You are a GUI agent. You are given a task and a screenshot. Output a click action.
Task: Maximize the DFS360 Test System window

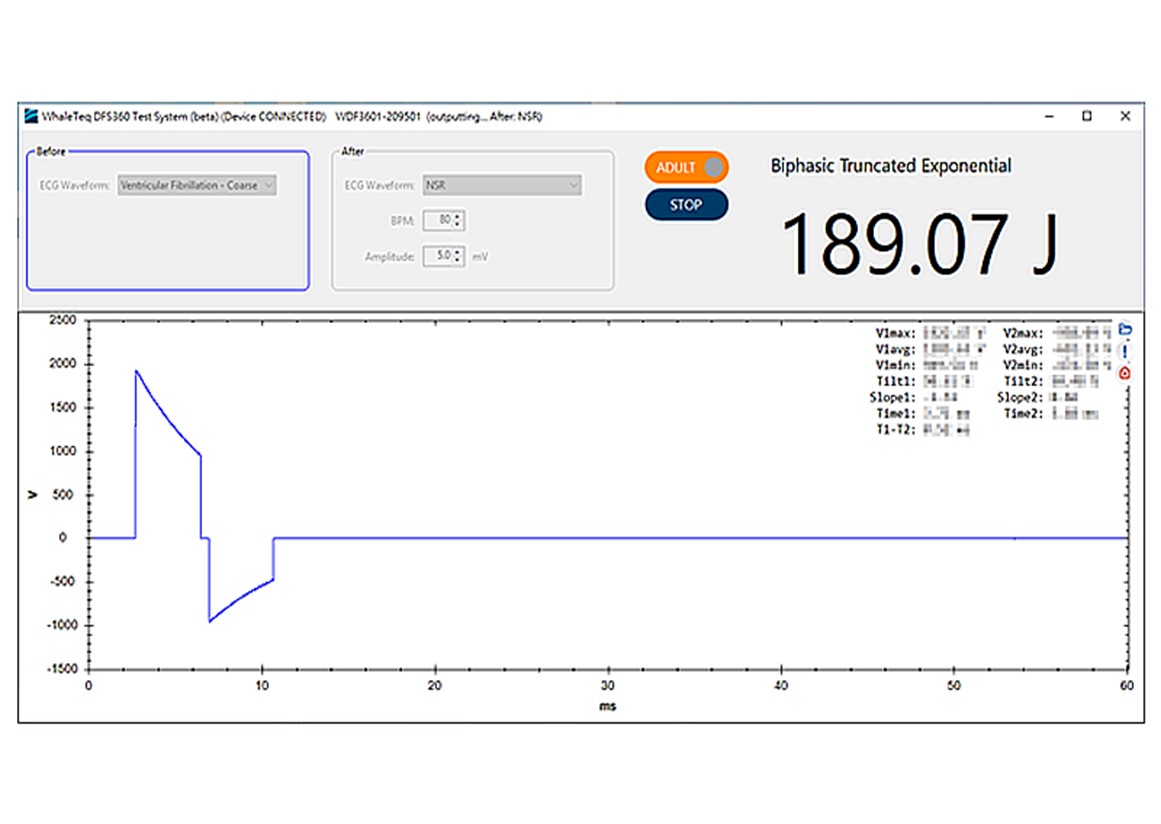(1086, 116)
